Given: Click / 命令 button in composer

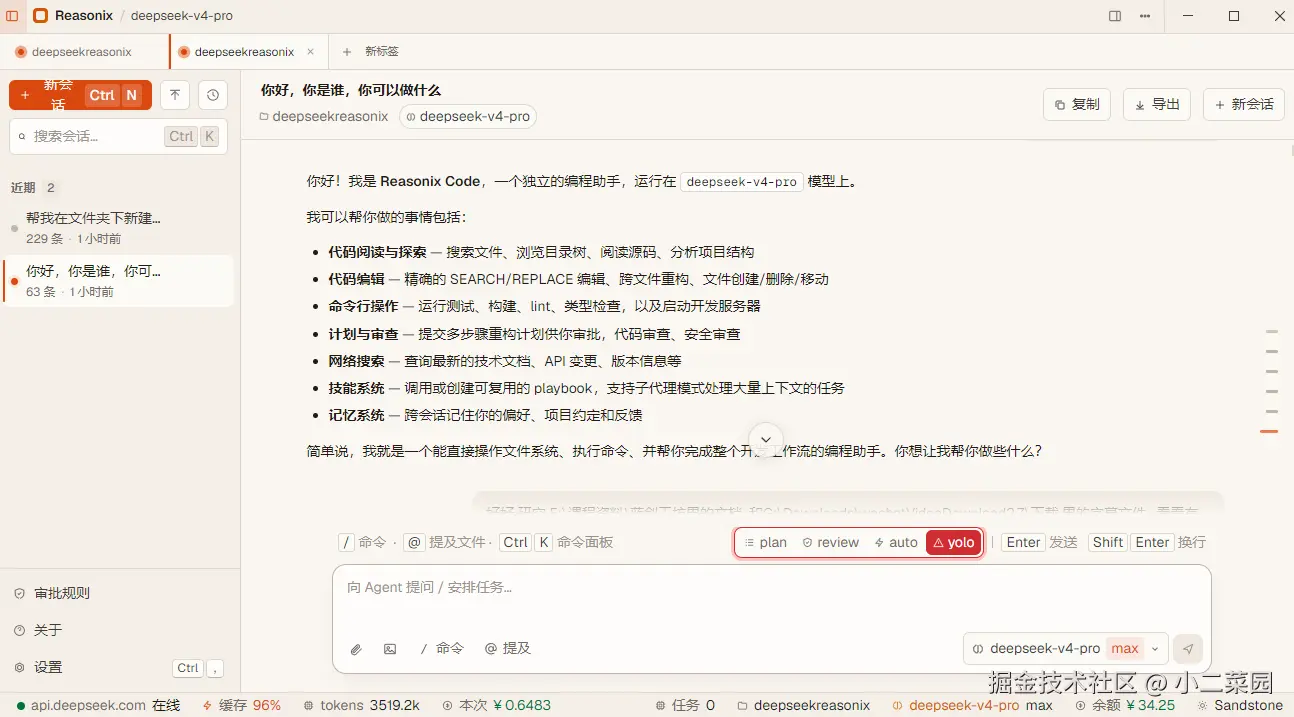Looking at the screenshot, I should 442,649.
